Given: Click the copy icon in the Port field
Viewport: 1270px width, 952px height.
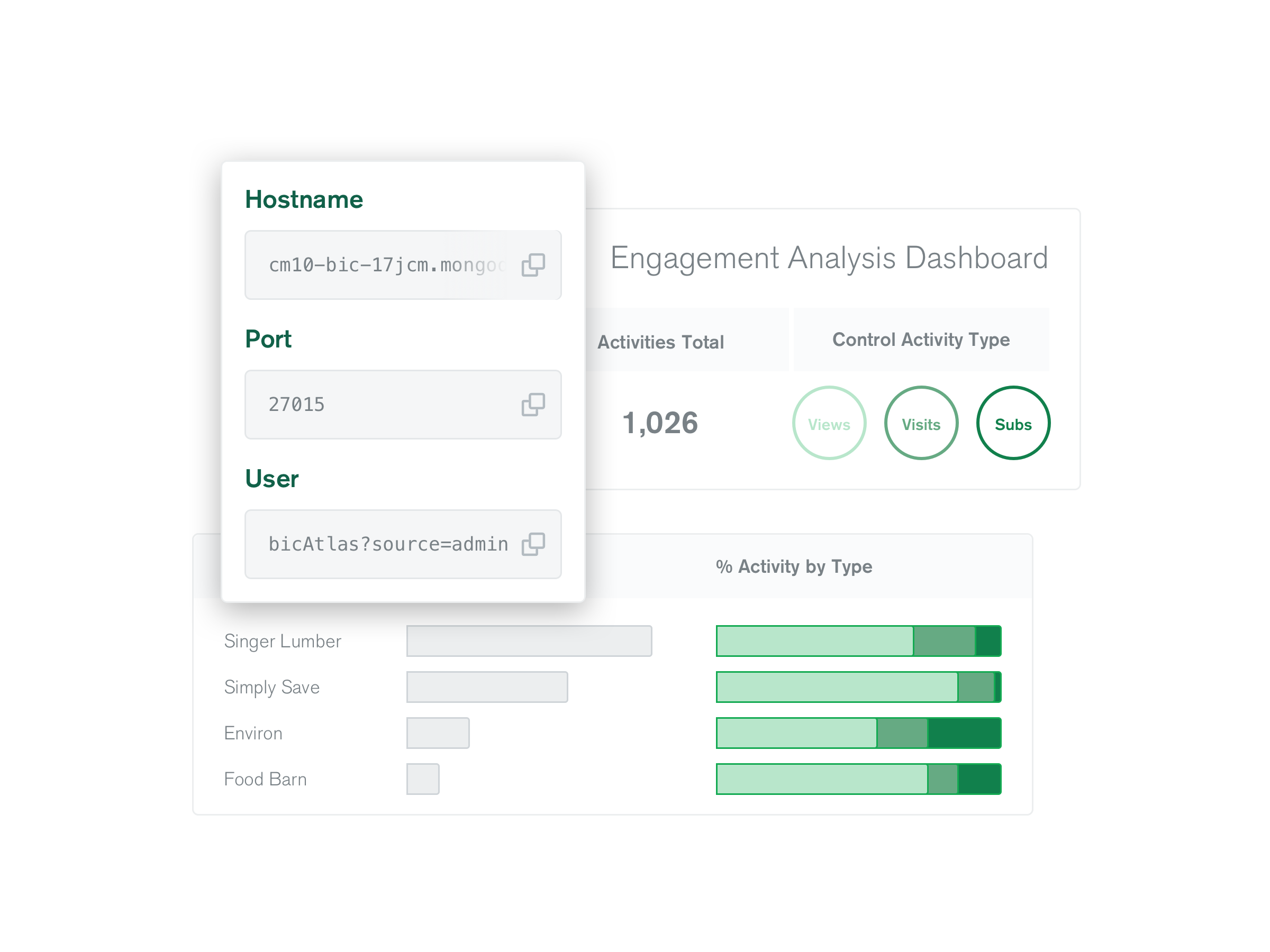Looking at the screenshot, I should click(x=532, y=405).
